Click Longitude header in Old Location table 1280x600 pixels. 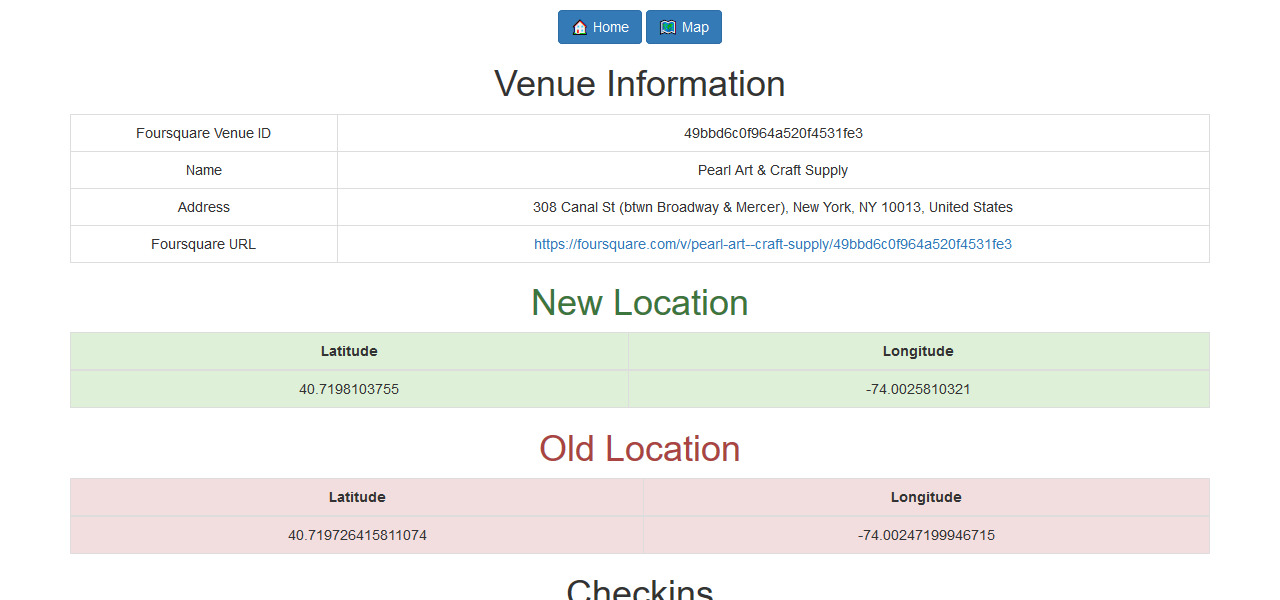coord(926,497)
